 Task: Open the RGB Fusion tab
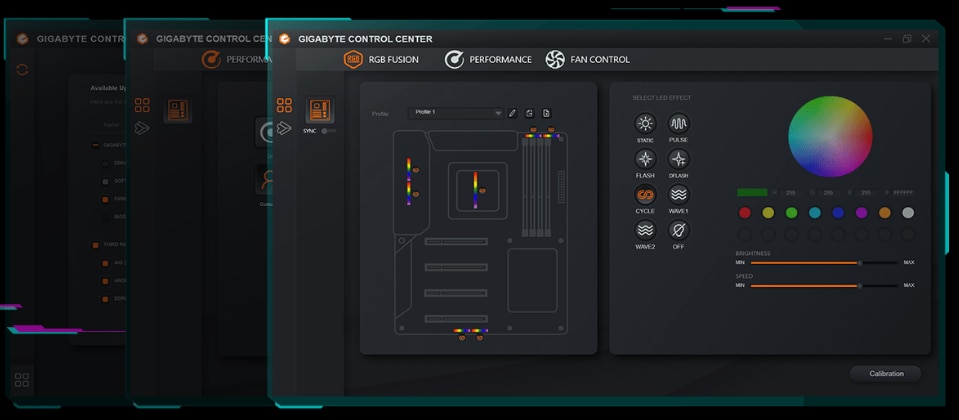point(381,60)
